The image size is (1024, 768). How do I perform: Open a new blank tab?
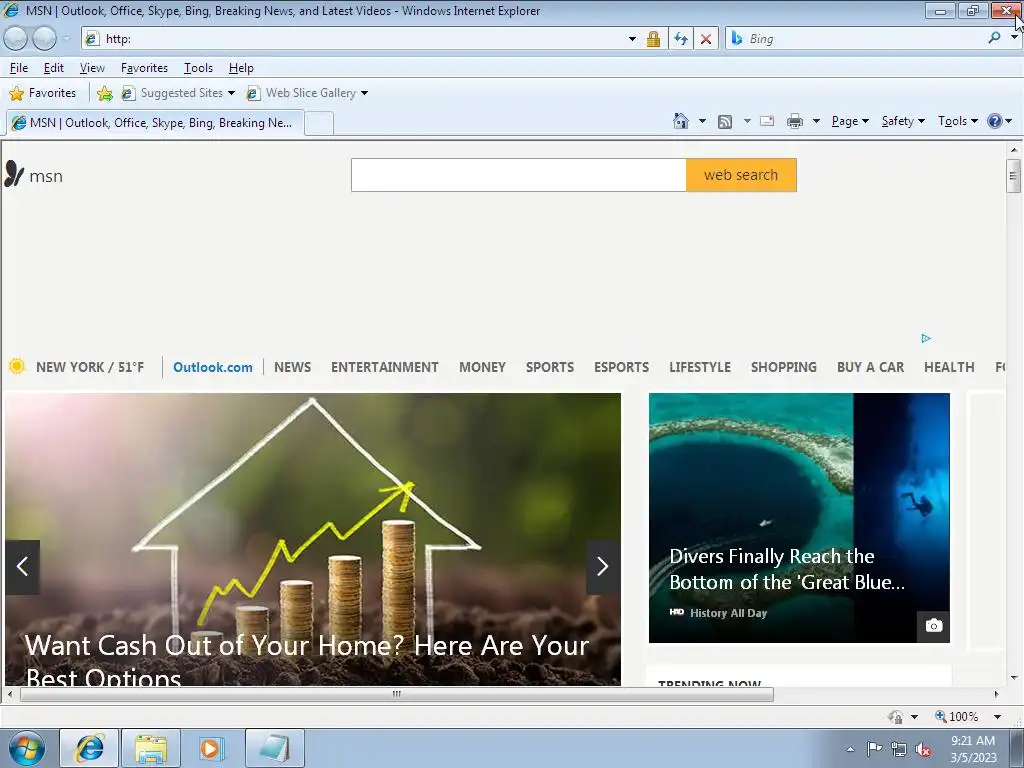319,123
